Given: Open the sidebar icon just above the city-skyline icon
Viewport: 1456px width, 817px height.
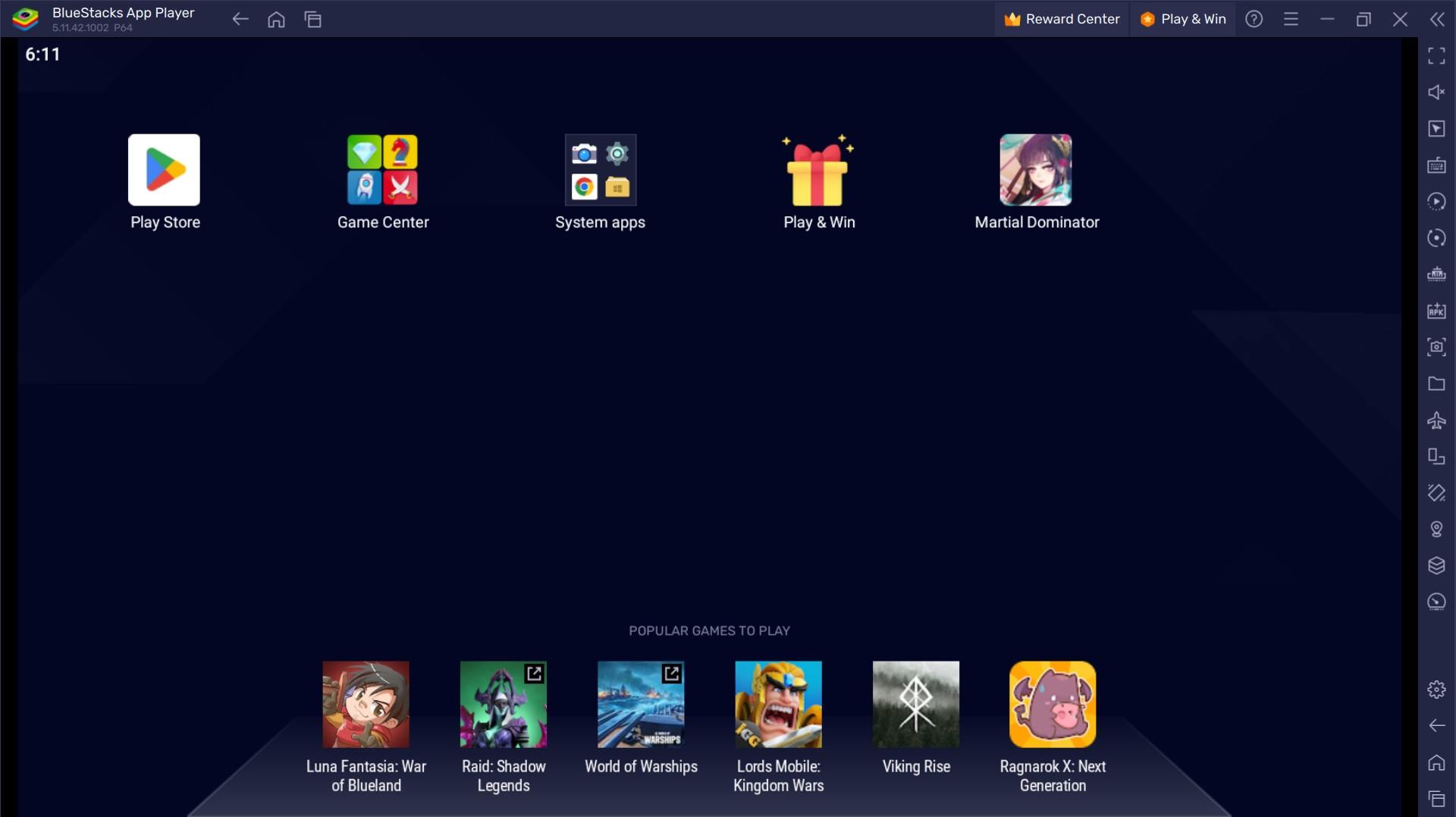Looking at the screenshot, I should [x=1436, y=237].
